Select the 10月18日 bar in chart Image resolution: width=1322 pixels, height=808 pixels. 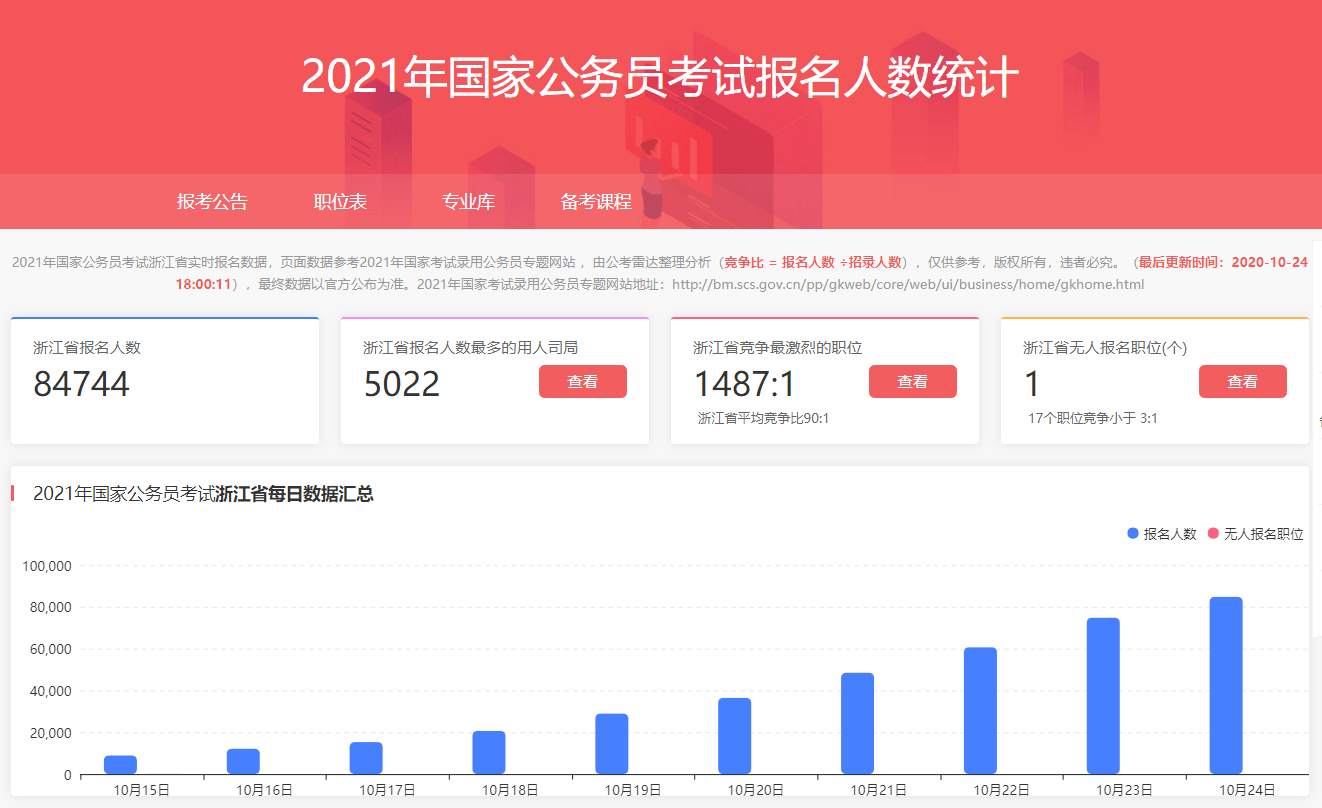point(489,753)
